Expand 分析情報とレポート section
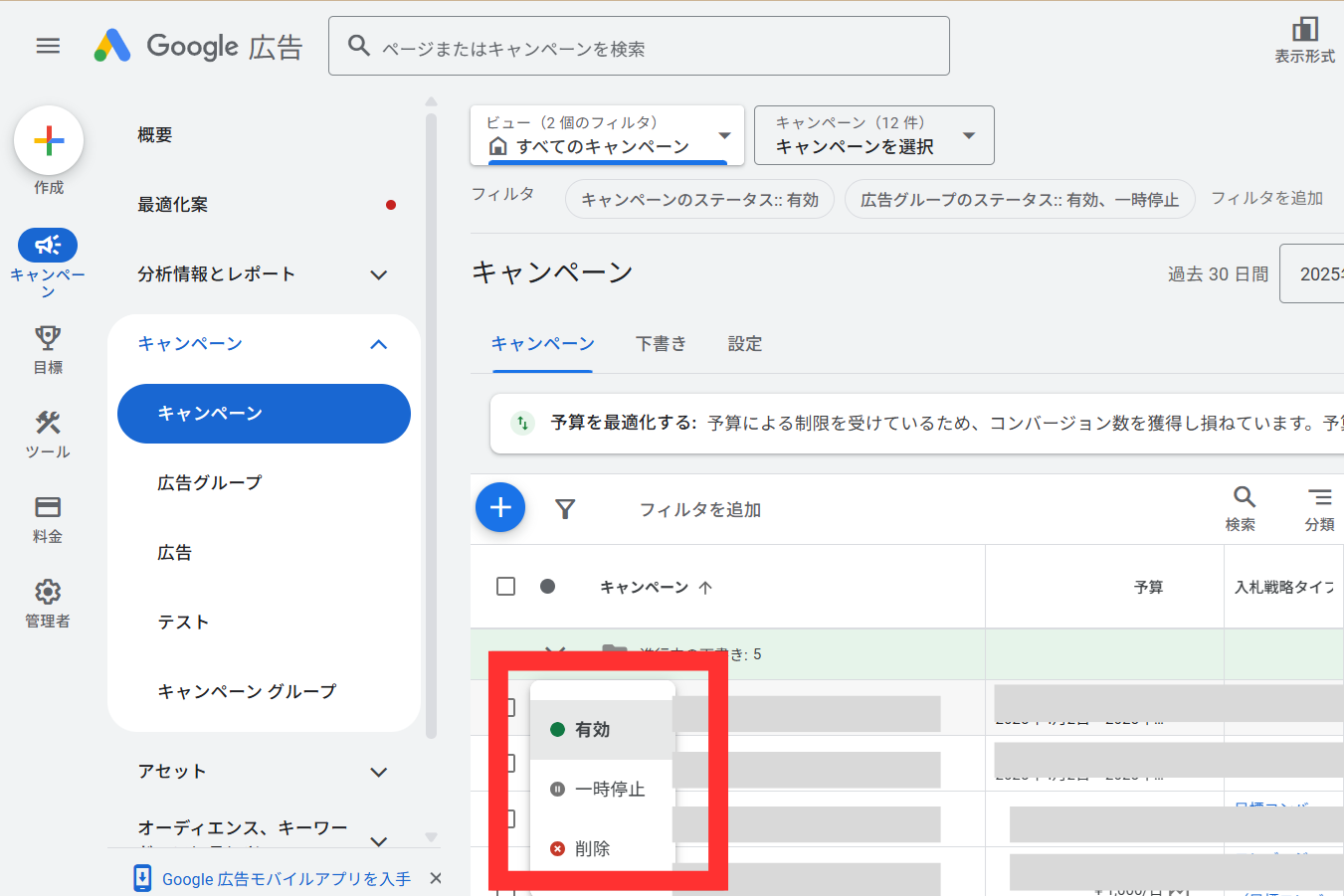This screenshot has height=896, width=1344. (378, 274)
